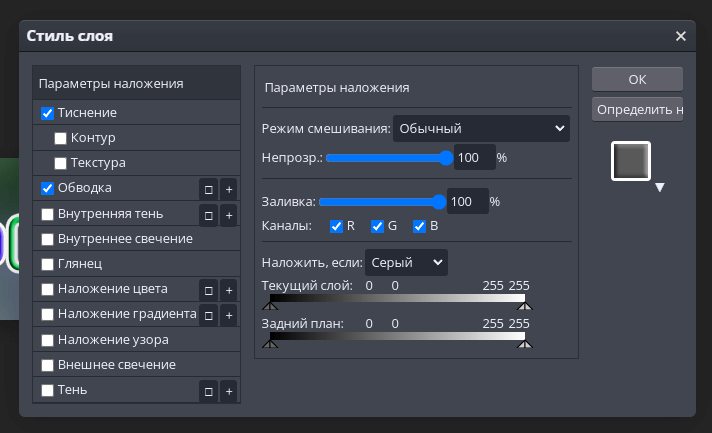Click the Задний план white point marker
Image resolution: width=712 pixels, height=433 pixels.
(x=525, y=344)
